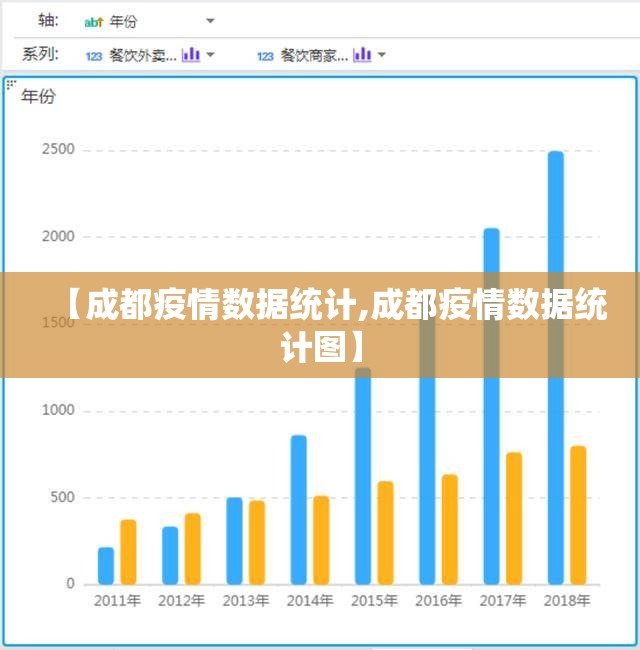Viewport: 640px width, 650px height.
Task: Click the abc text-type icon beside 年份
Action: point(93,22)
